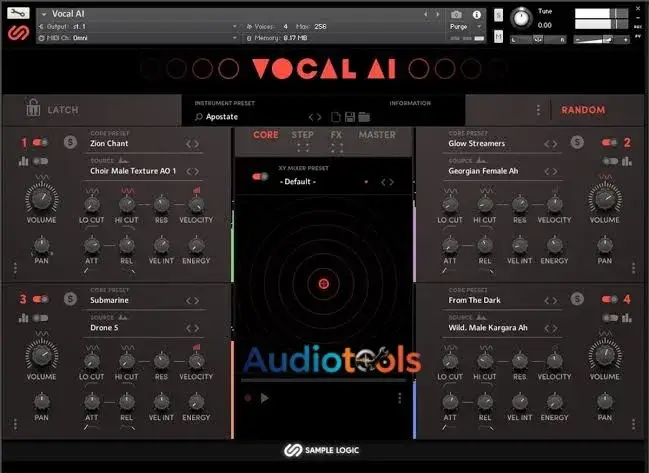Toggle the switch beside core 3 bar chart icon
Screen dimensions: 649x473
click(40, 318)
